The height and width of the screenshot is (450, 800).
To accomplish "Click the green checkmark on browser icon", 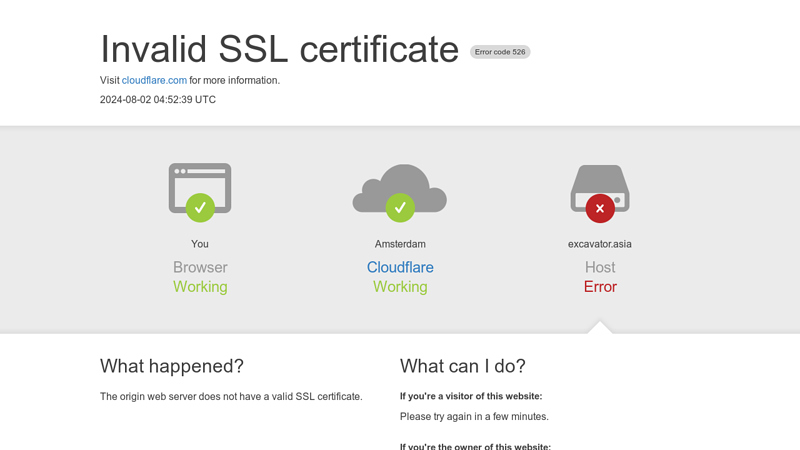I will (x=200, y=208).
